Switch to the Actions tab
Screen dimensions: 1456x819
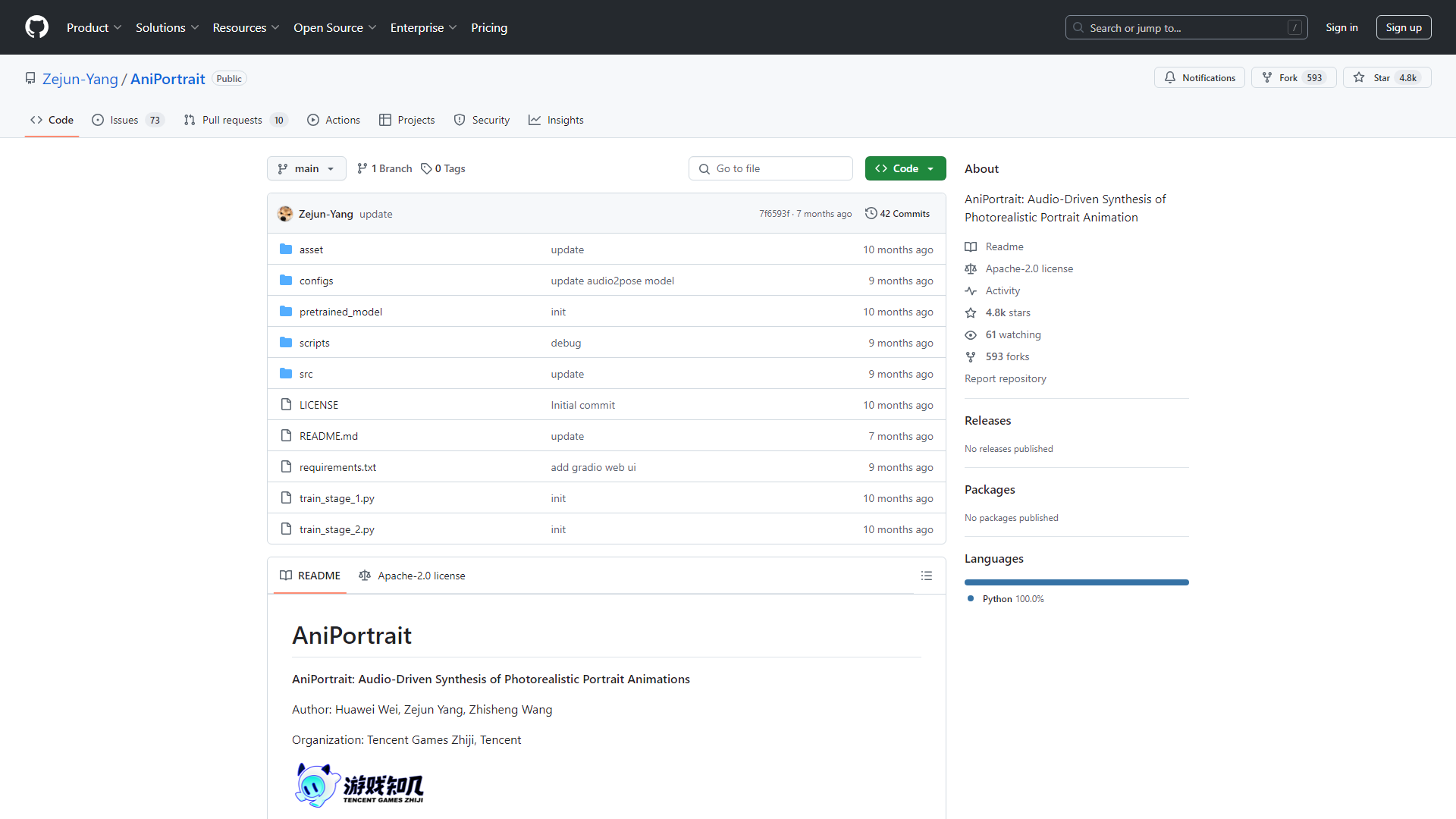pyautogui.click(x=334, y=120)
